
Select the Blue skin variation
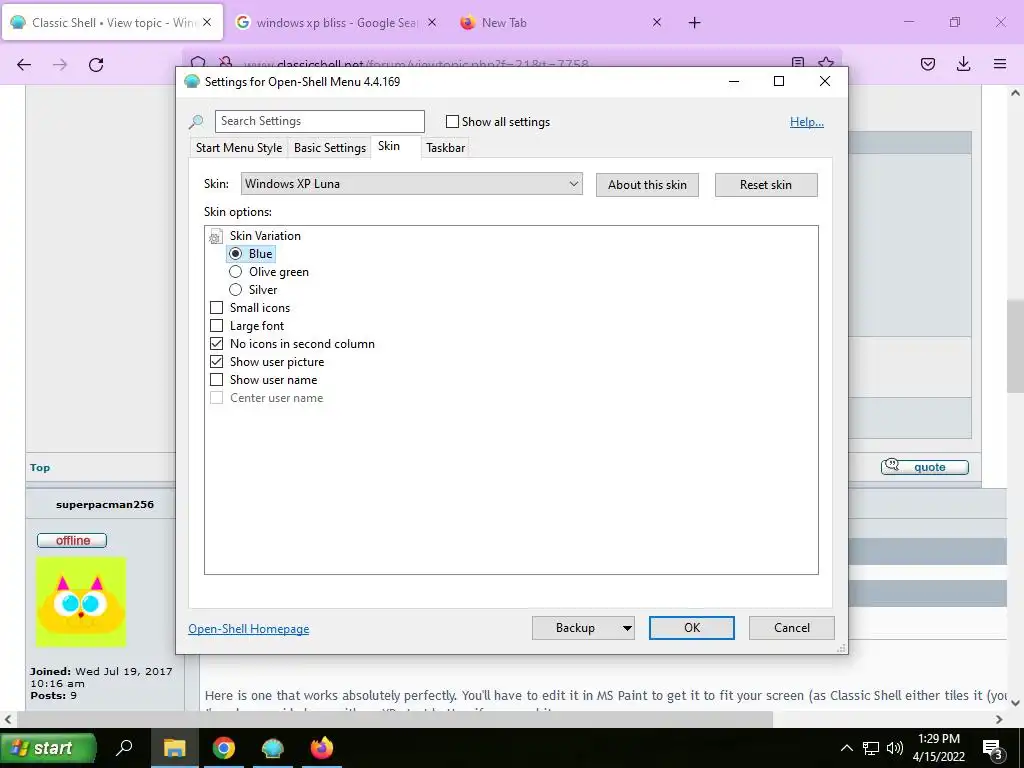tap(236, 253)
